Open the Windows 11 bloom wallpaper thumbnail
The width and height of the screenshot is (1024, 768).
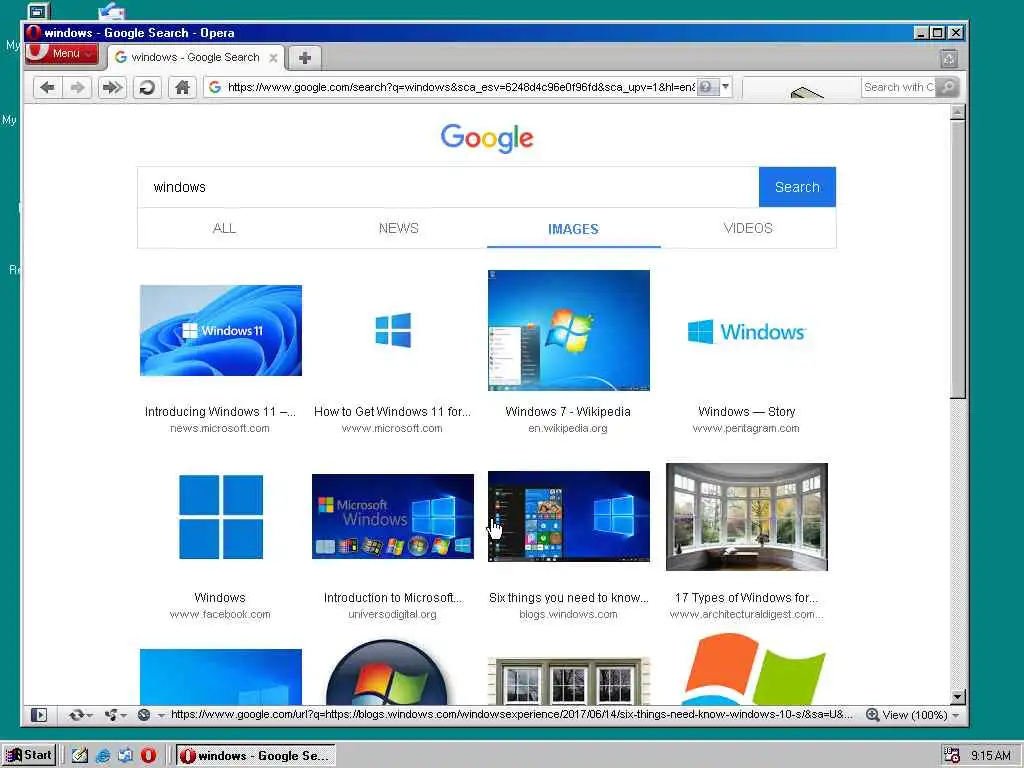tap(221, 330)
